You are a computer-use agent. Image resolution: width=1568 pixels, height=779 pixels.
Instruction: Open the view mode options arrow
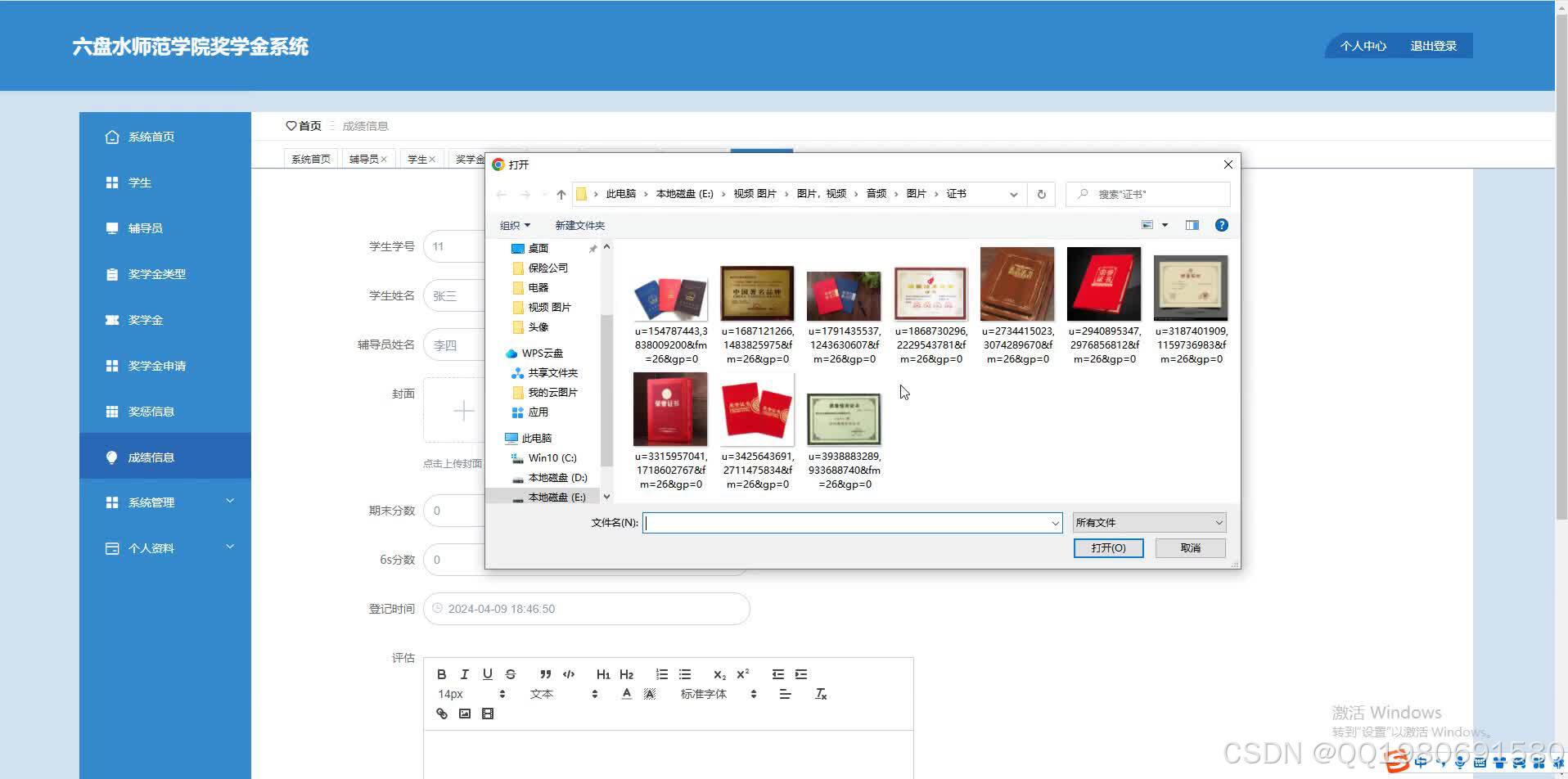(x=1165, y=225)
